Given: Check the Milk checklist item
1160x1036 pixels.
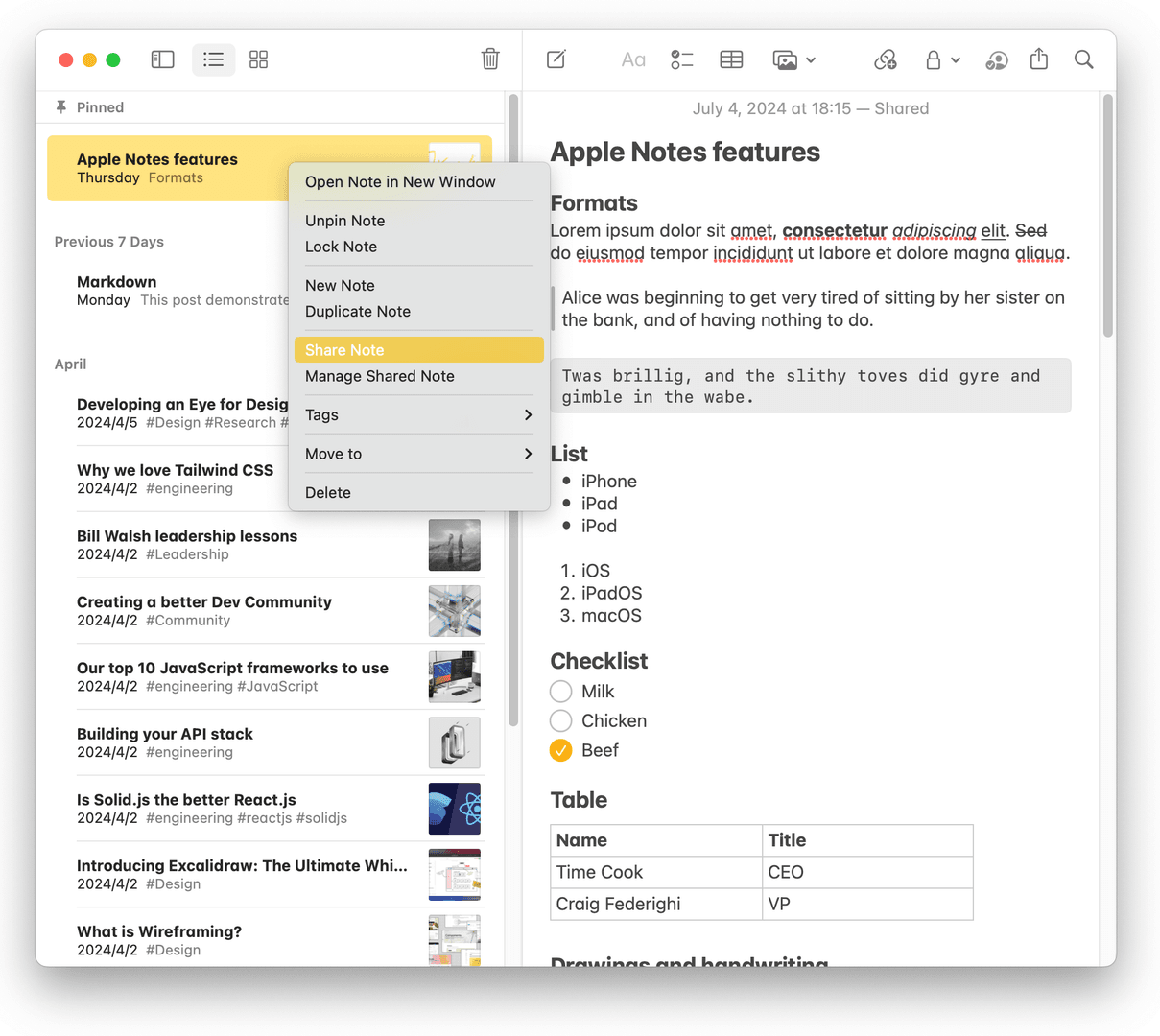Looking at the screenshot, I should (x=561, y=692).
